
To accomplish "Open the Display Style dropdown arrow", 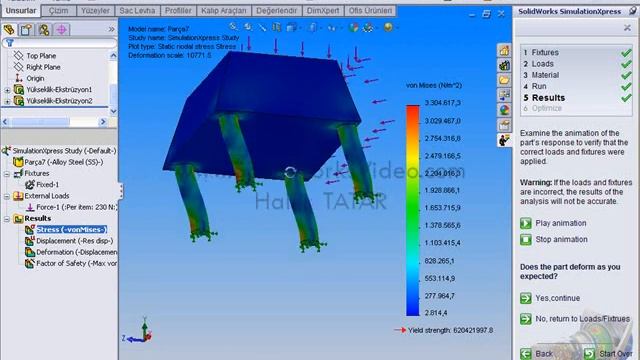I will coord(321,28).
